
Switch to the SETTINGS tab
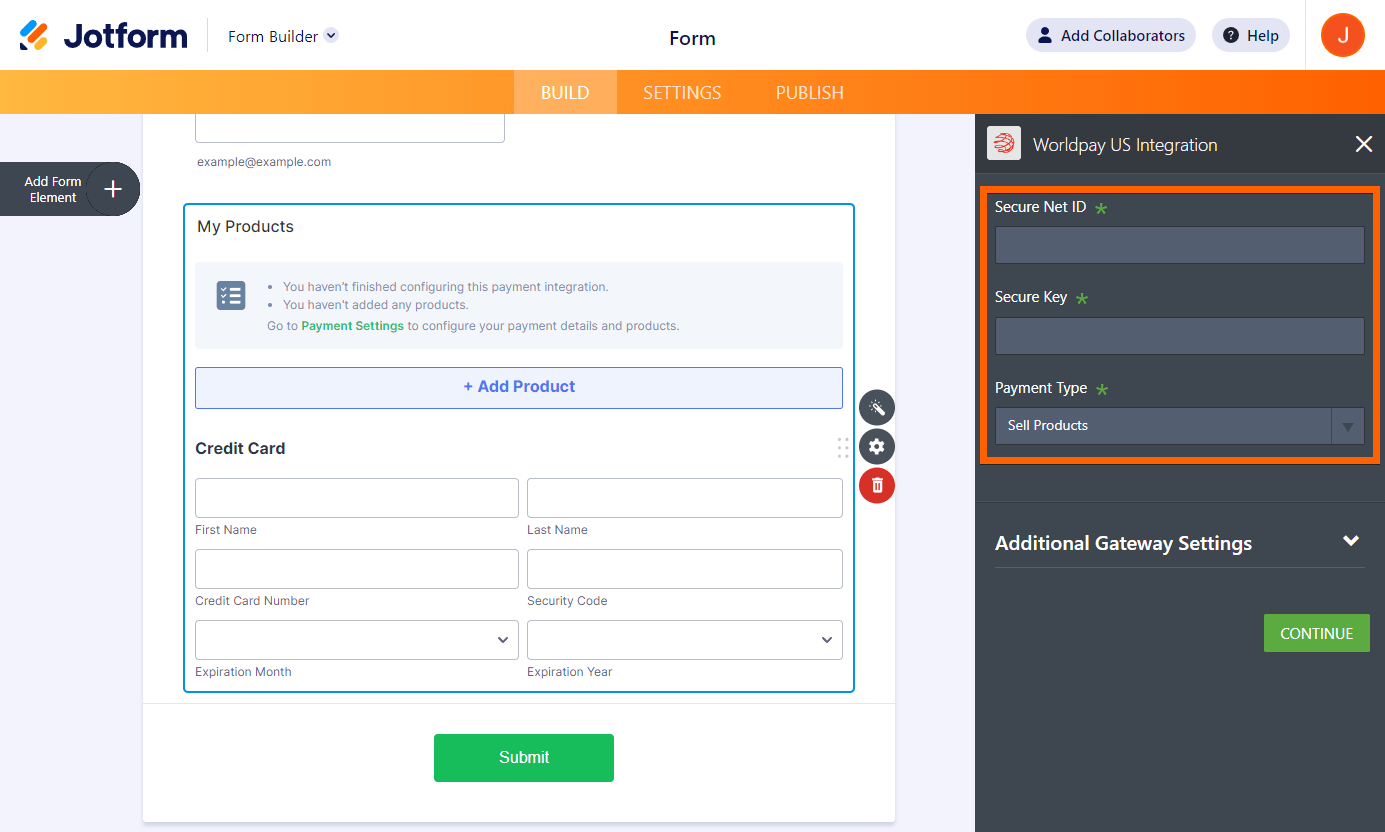click(x=682, y=92)
